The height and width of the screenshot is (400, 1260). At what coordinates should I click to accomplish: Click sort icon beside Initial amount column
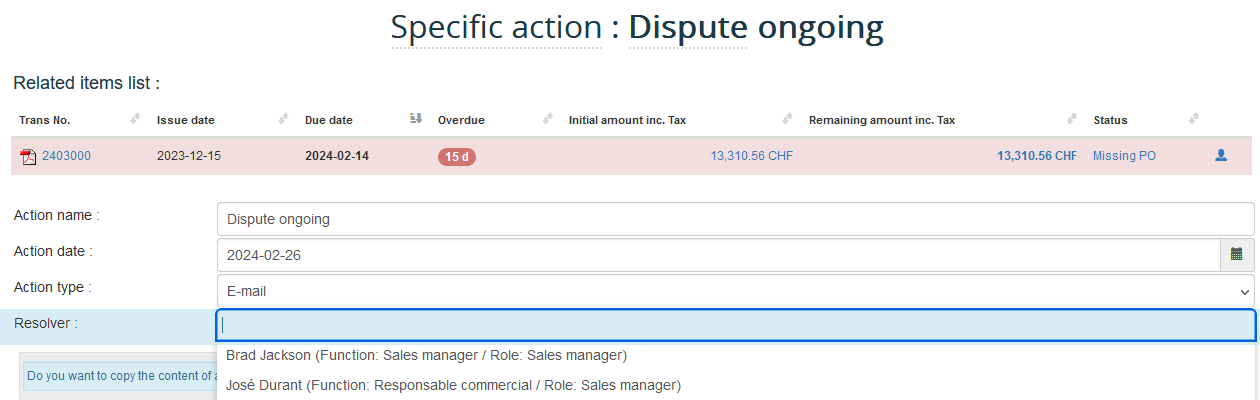click(x=788, y=120)
